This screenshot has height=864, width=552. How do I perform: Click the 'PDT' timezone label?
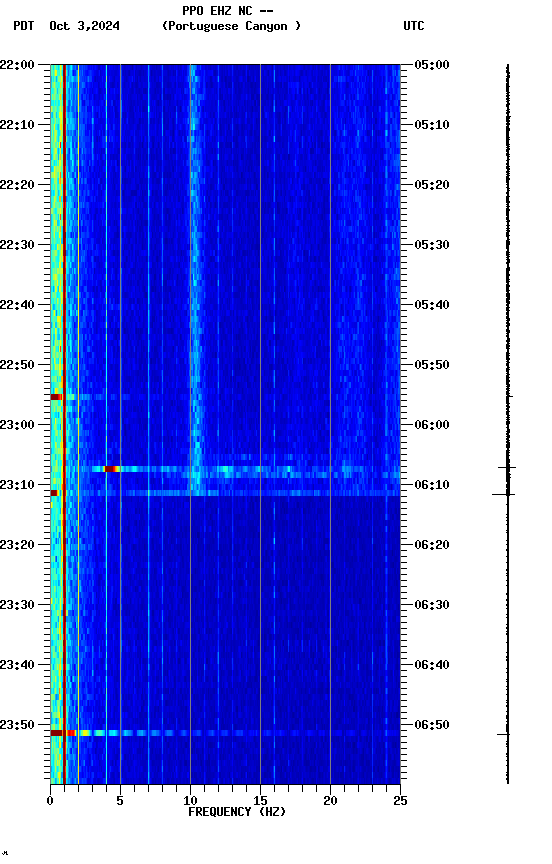point(24,26)
